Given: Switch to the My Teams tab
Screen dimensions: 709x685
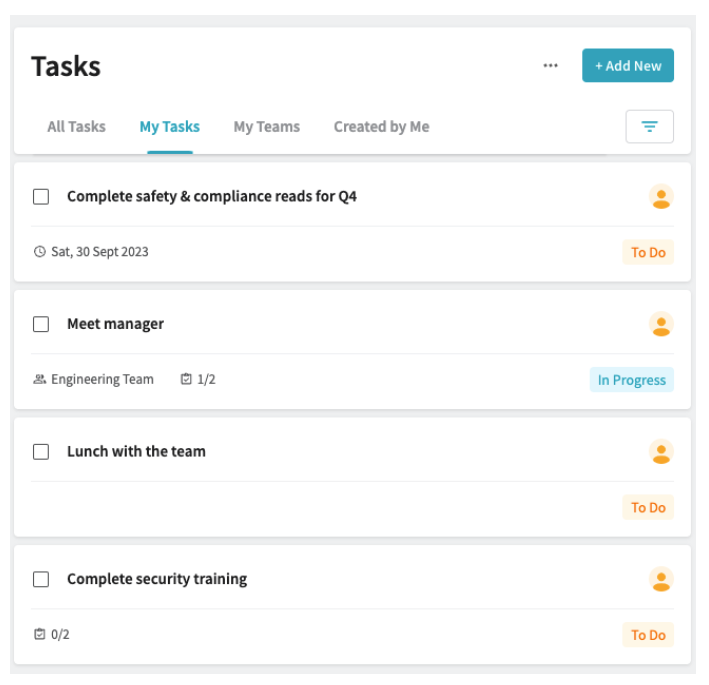Looking at the screenshot, I should click(x=267, y=127).
